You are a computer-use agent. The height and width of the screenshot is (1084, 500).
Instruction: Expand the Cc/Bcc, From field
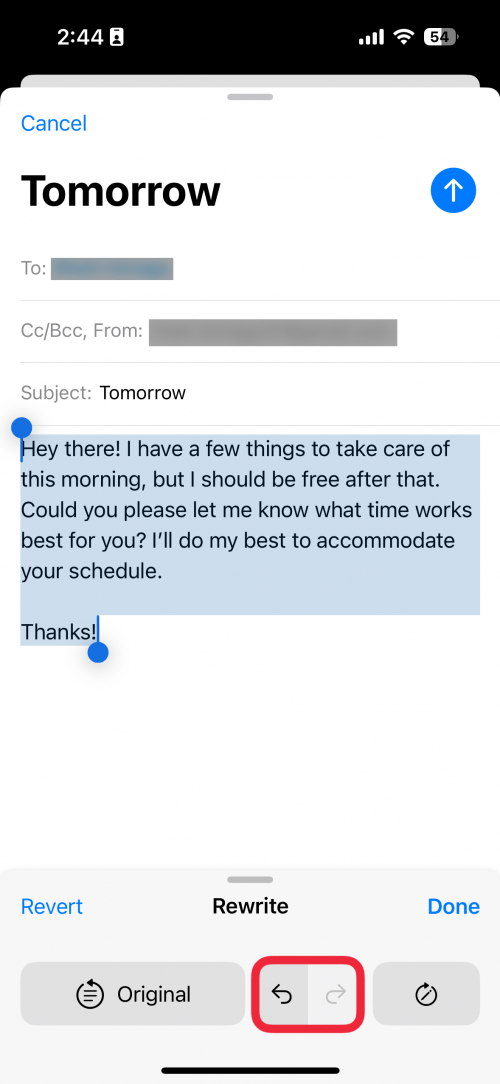260,331
